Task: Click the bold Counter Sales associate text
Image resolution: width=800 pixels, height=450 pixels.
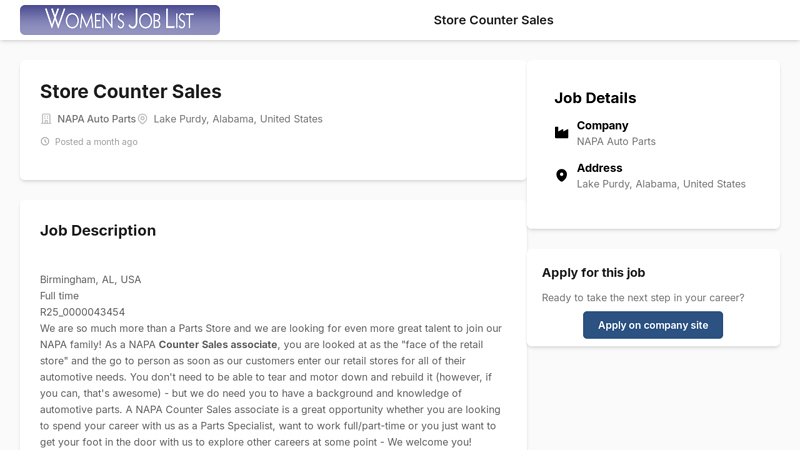Action: (x=217, y=344)
